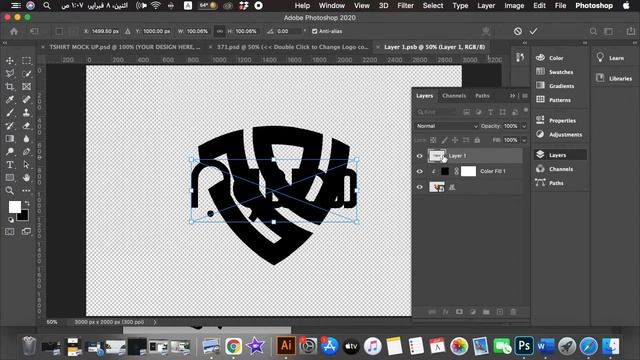Select the Blur tool
Screen dimensions: 640x360
27,139
